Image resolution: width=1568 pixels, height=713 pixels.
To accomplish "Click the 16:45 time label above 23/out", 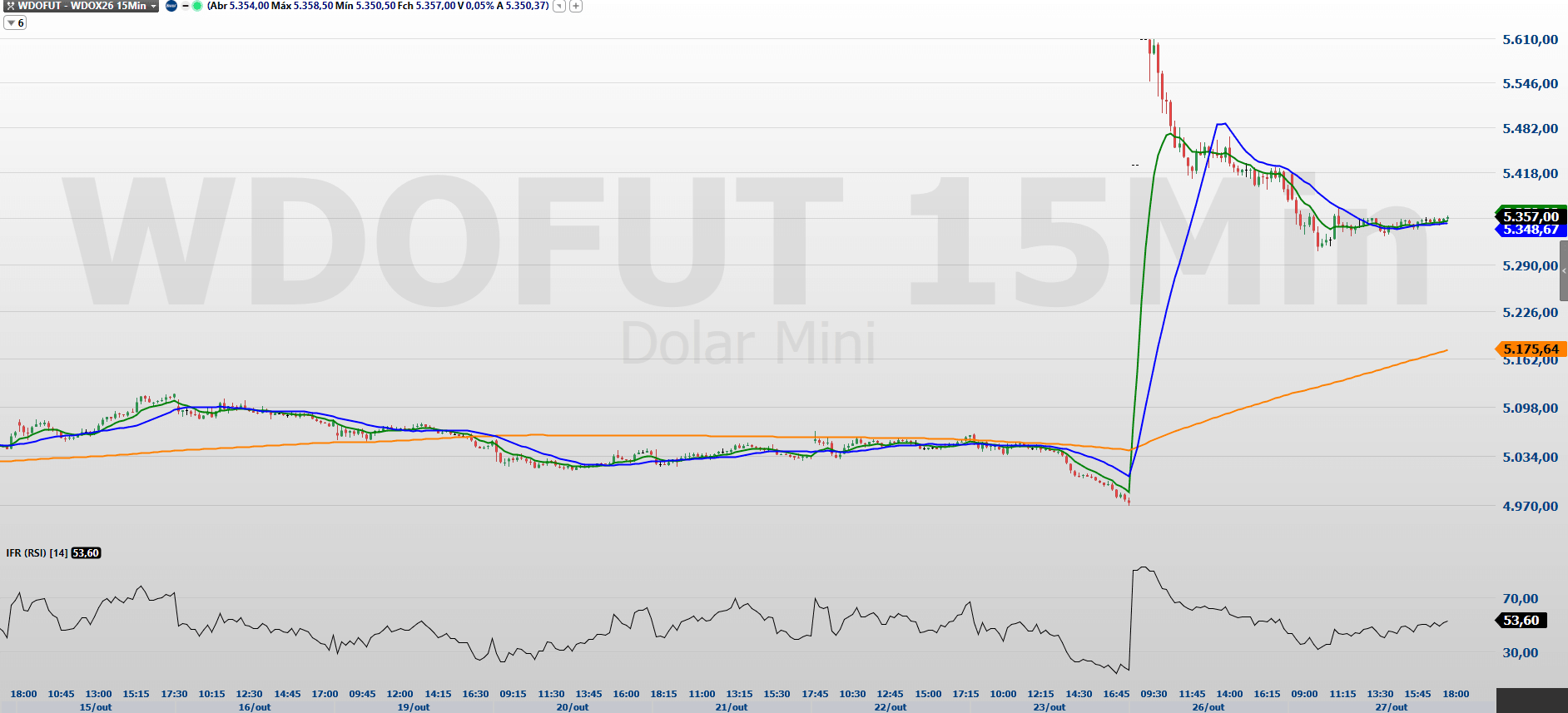I will click(1116, 694).
